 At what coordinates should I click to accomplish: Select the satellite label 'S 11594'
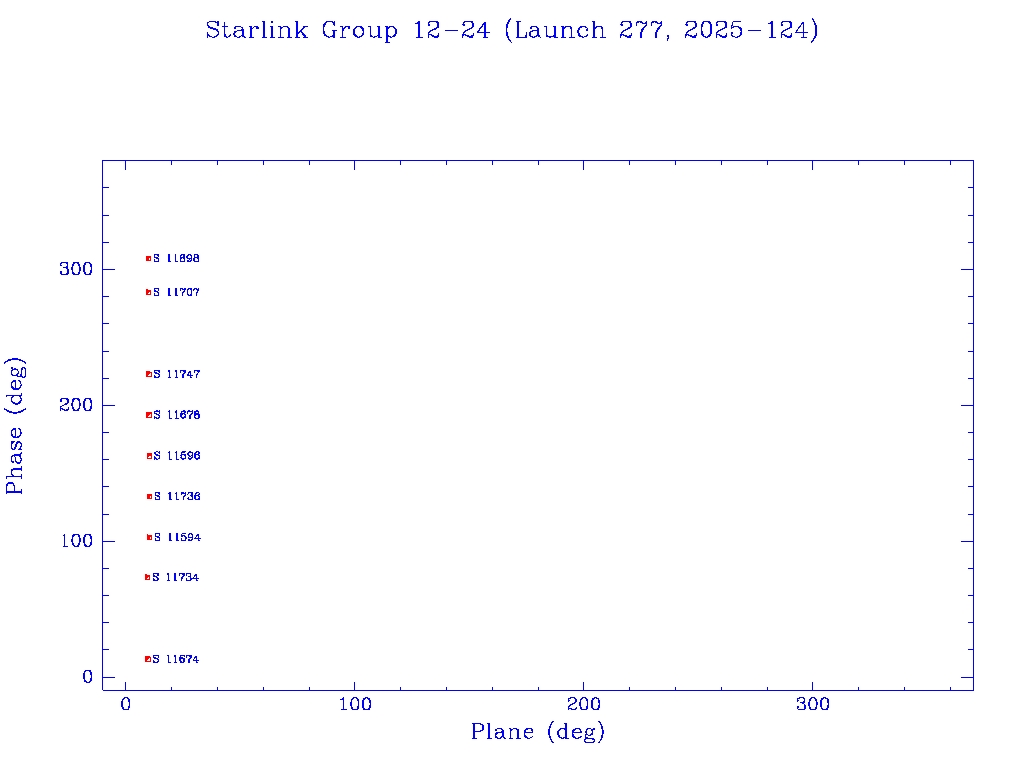click(178, 537)
